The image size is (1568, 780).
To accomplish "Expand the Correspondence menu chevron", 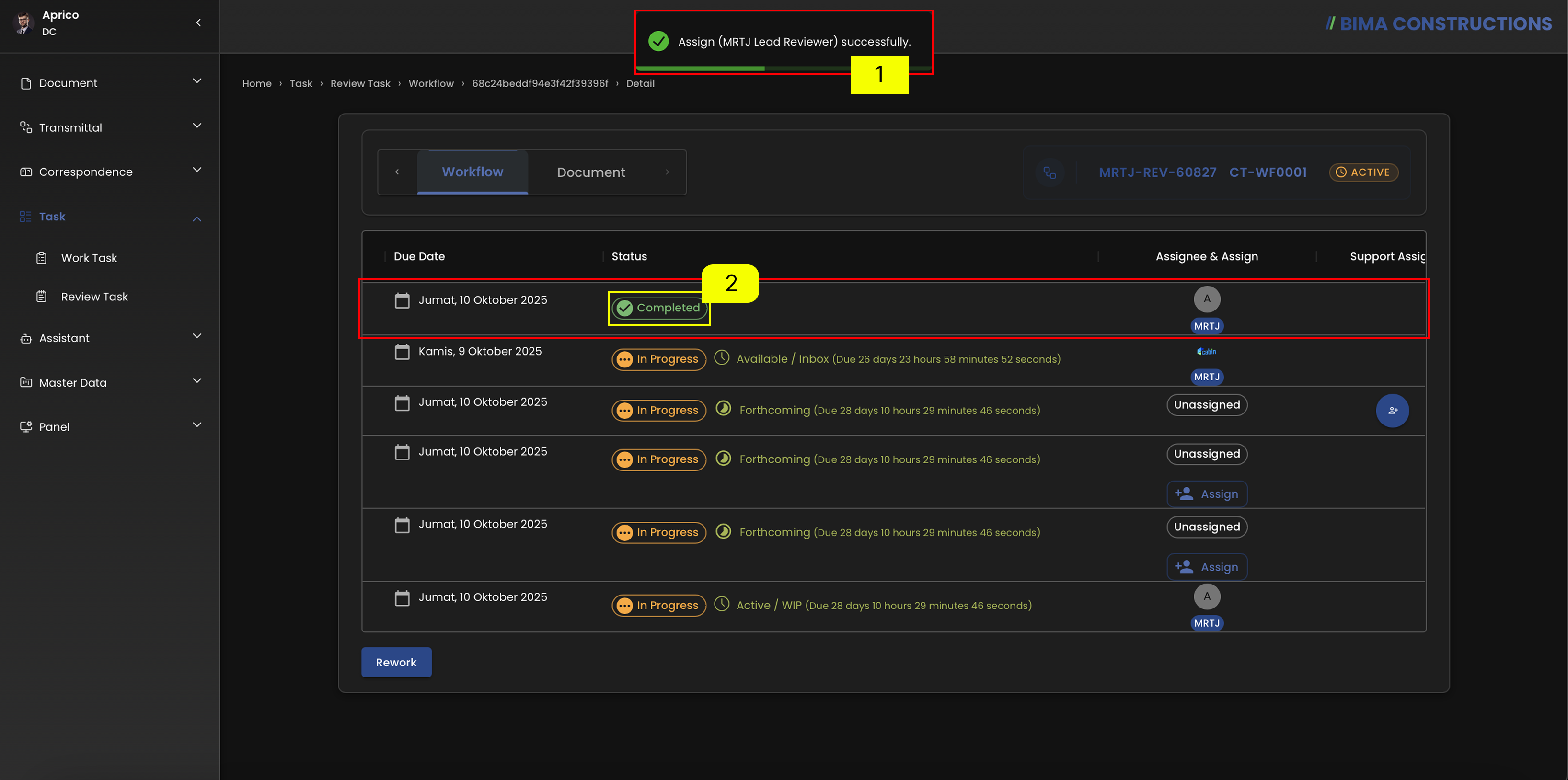I will pos(196,170).
